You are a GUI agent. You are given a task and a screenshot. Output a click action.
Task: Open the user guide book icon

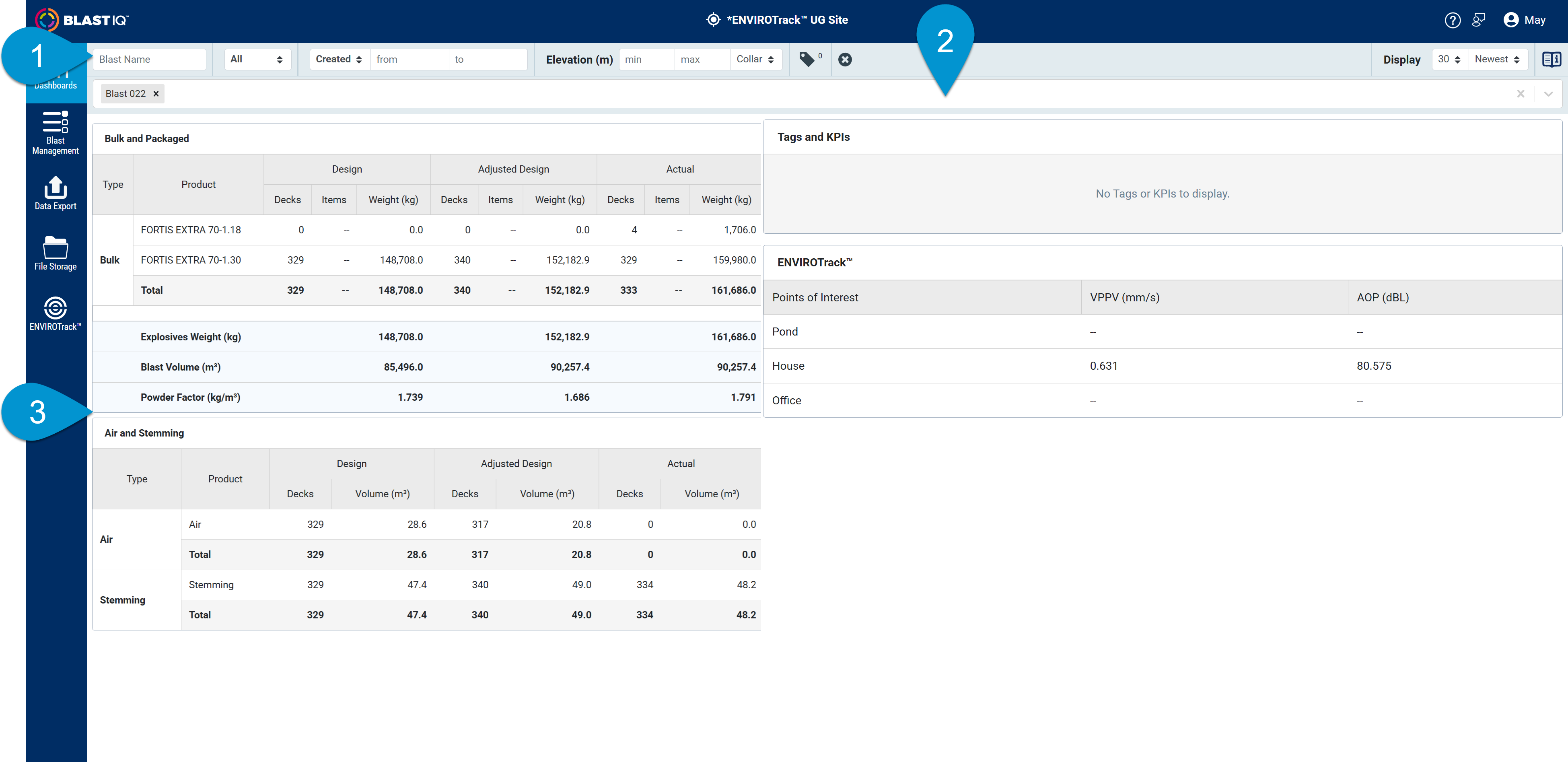(1551, 59)
